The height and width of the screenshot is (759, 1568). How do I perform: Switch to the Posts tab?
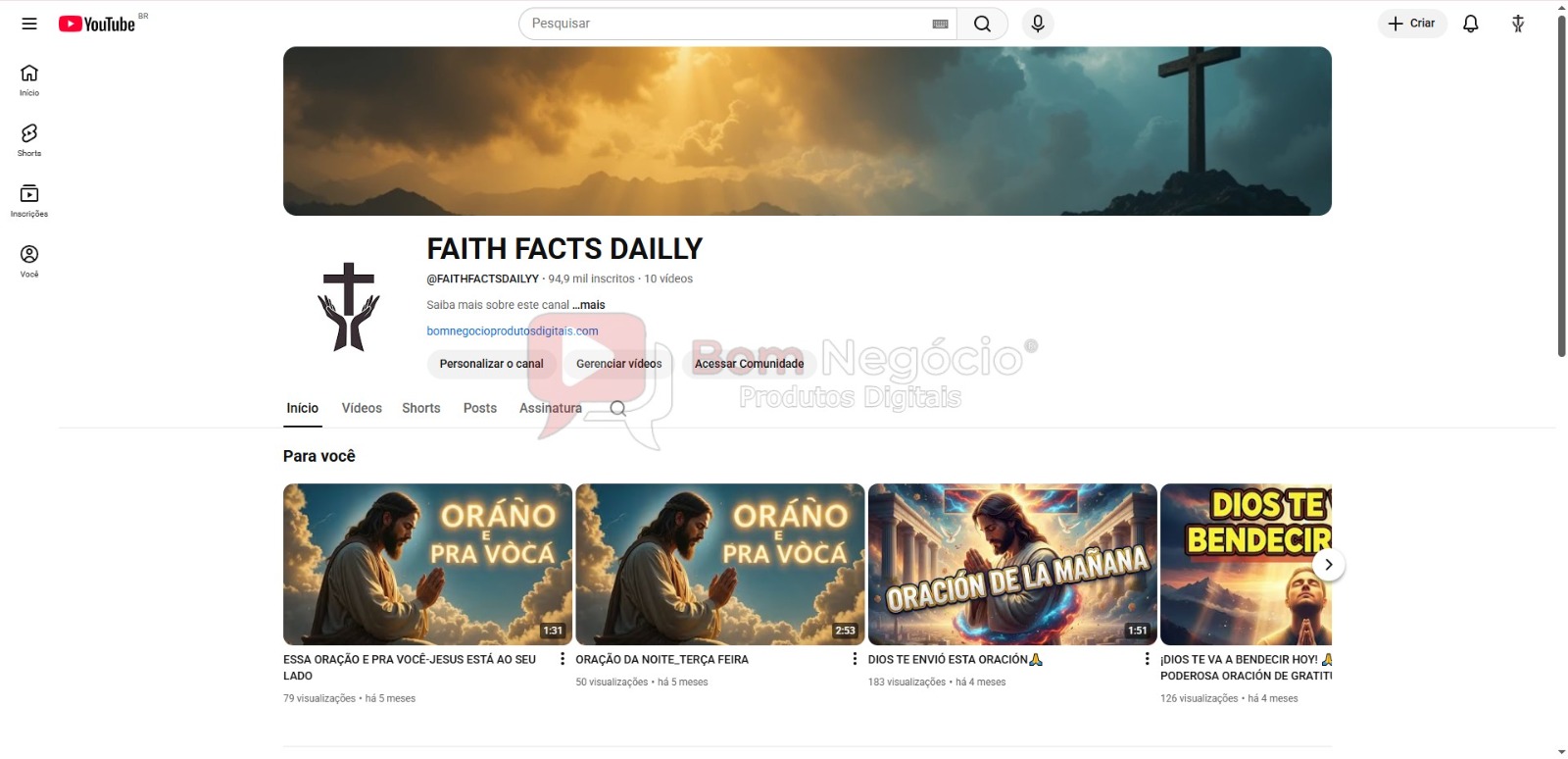point(479,408)
